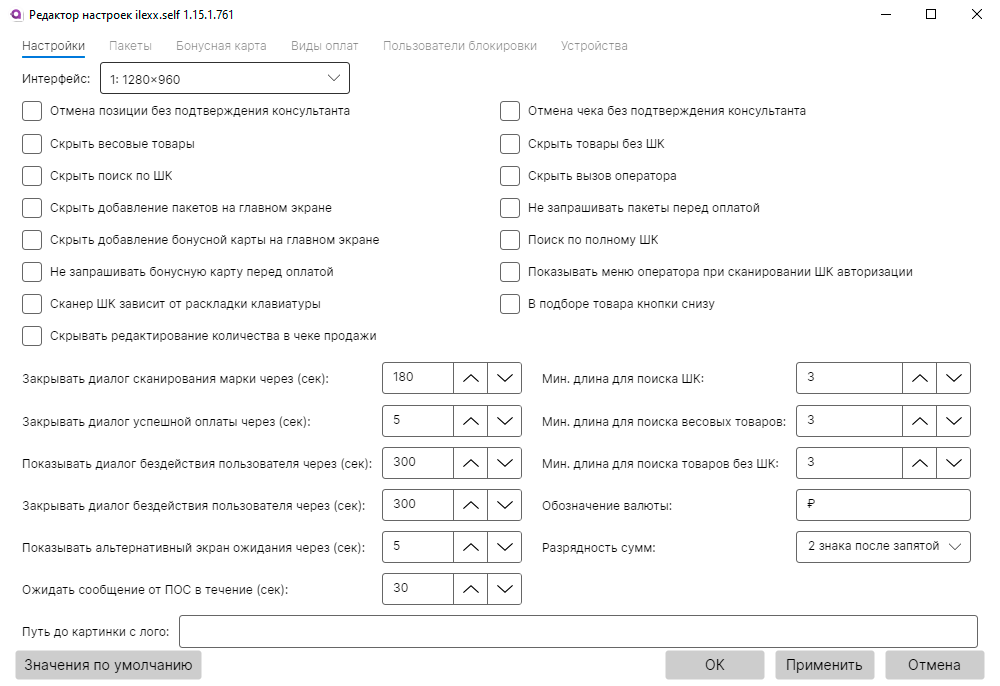Check "Скрыть вызов оператора" box
1000x686 pixels.
tap(511, 176)
